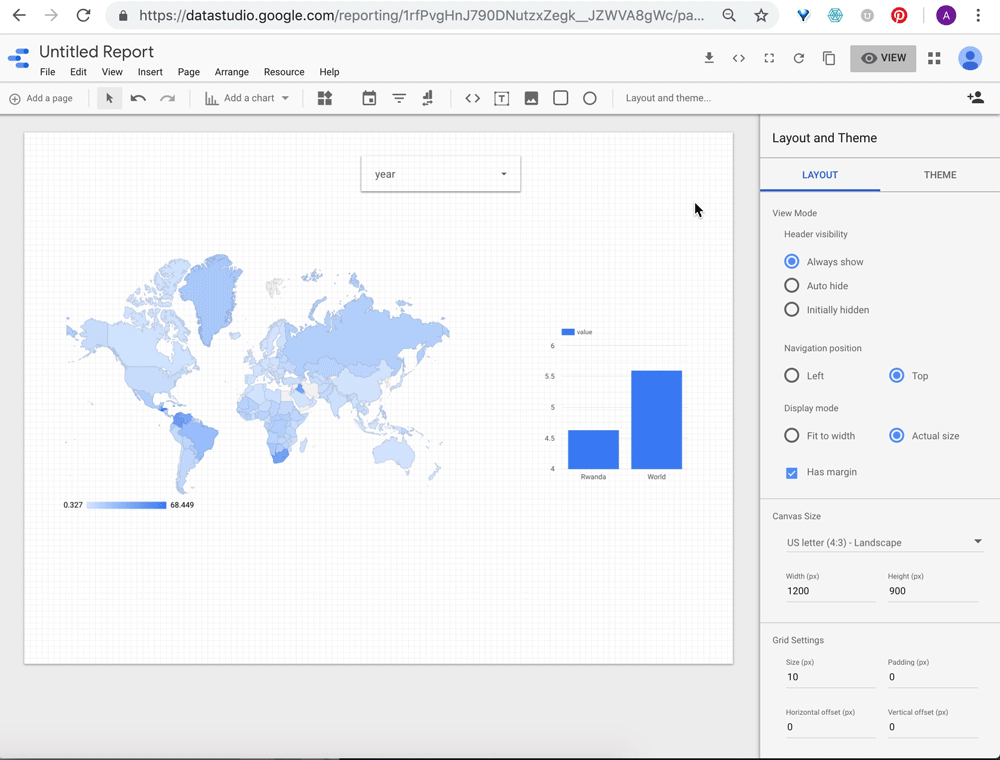Image resolution: width=1000 pixels, height=760 pixels.
Task: Click Add a page button
Action: coord(41,98)
